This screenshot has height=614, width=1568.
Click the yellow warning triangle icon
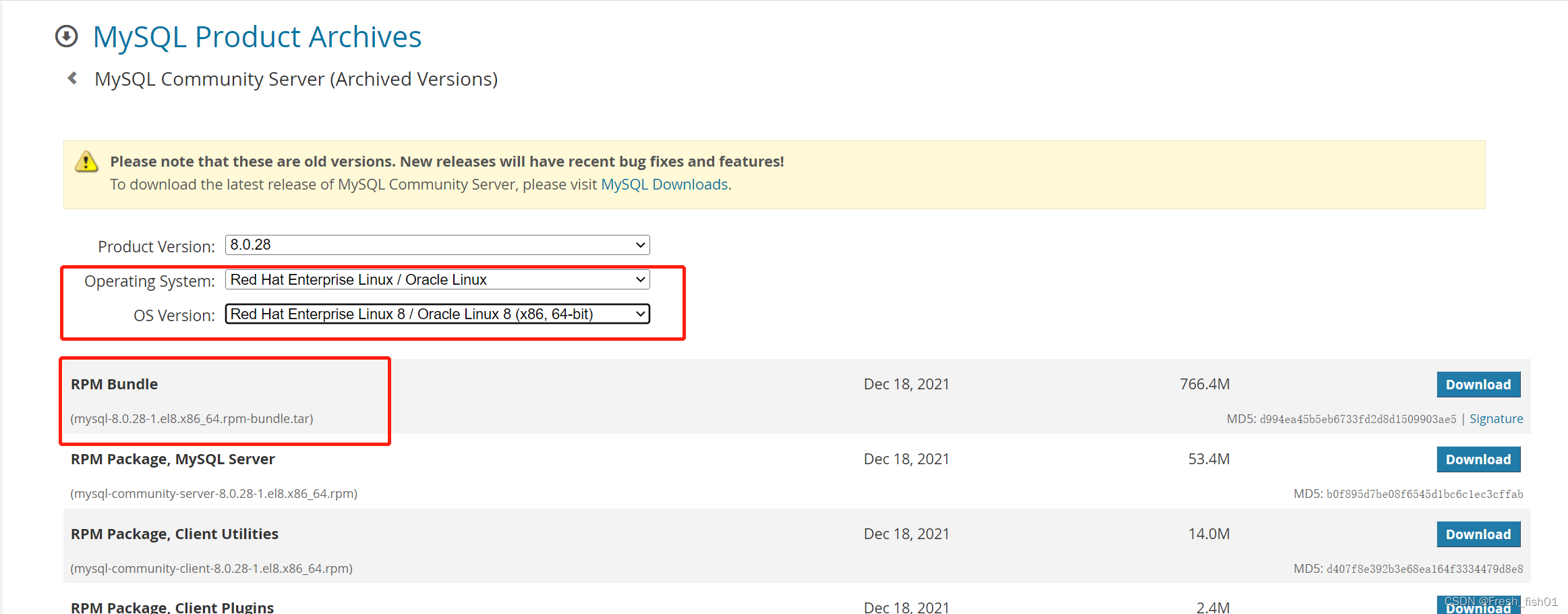tap(86, 162)
